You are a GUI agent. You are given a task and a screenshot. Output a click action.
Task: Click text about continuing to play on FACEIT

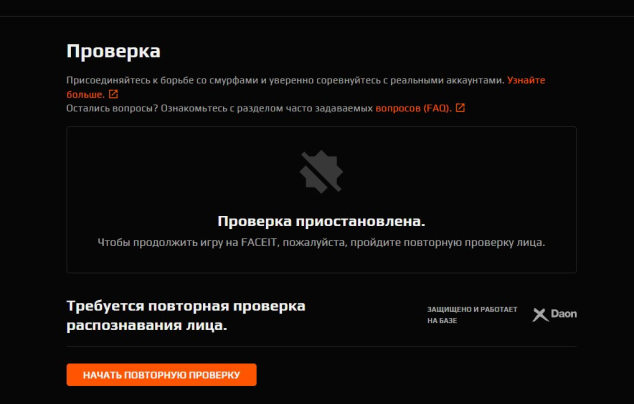321,242
